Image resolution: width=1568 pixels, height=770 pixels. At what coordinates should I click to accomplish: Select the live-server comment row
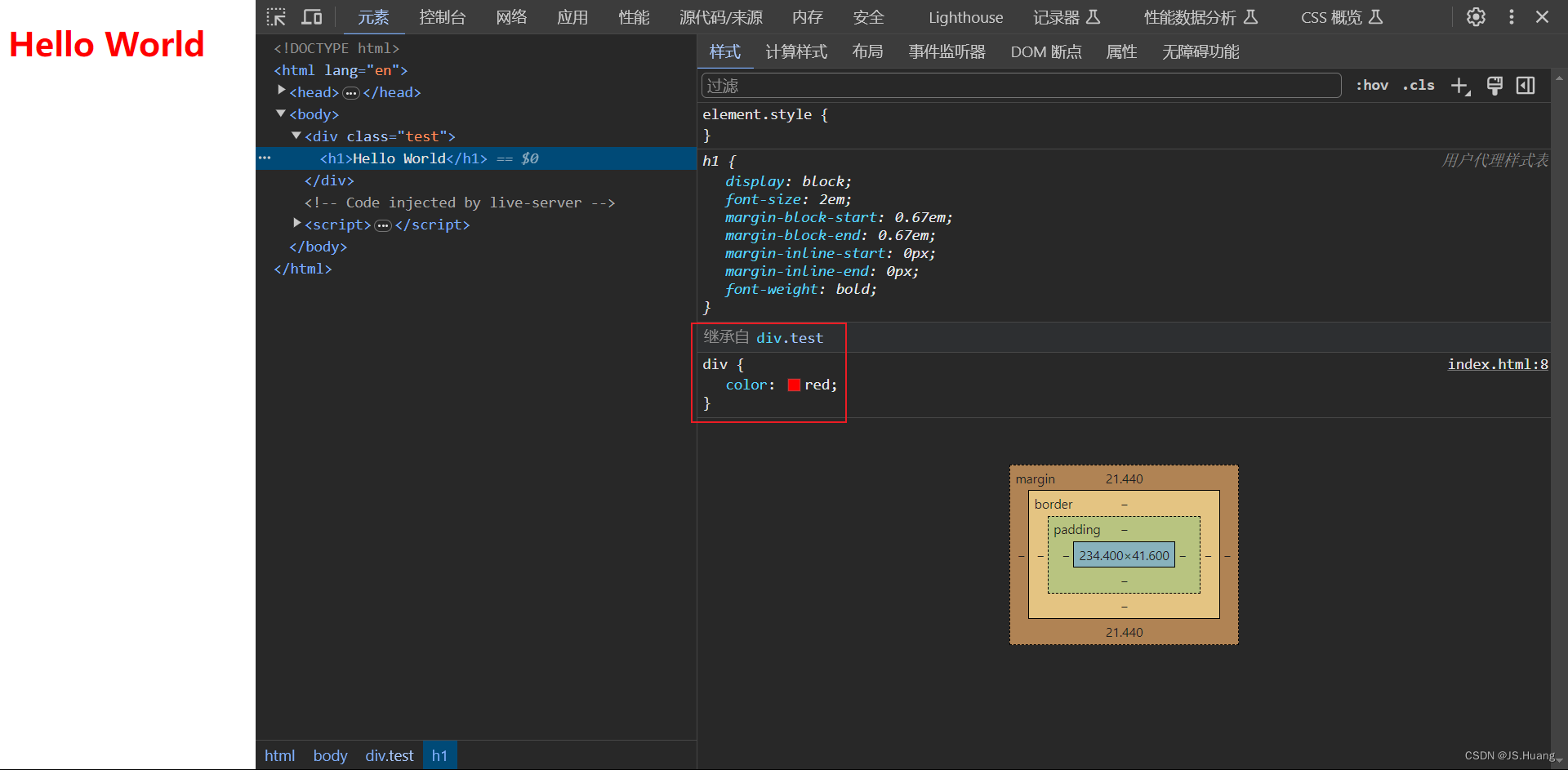coord(476,203)
